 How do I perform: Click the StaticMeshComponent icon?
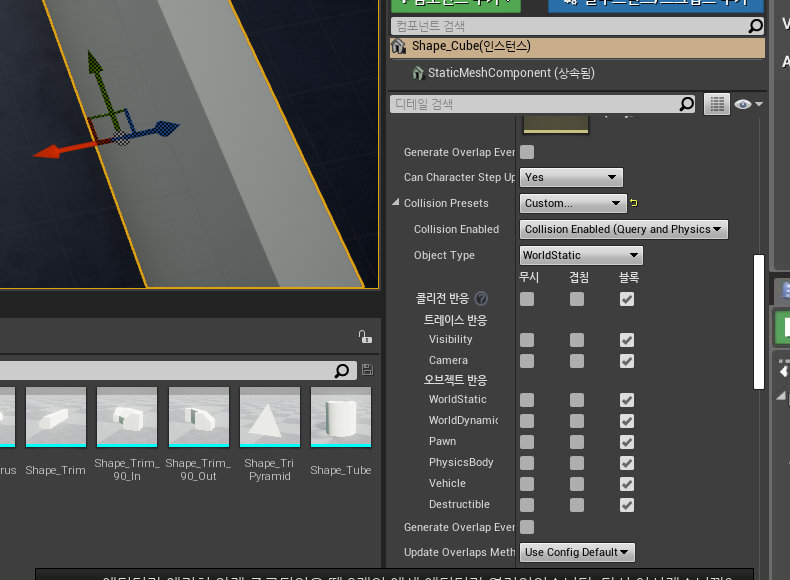point(418,73)
